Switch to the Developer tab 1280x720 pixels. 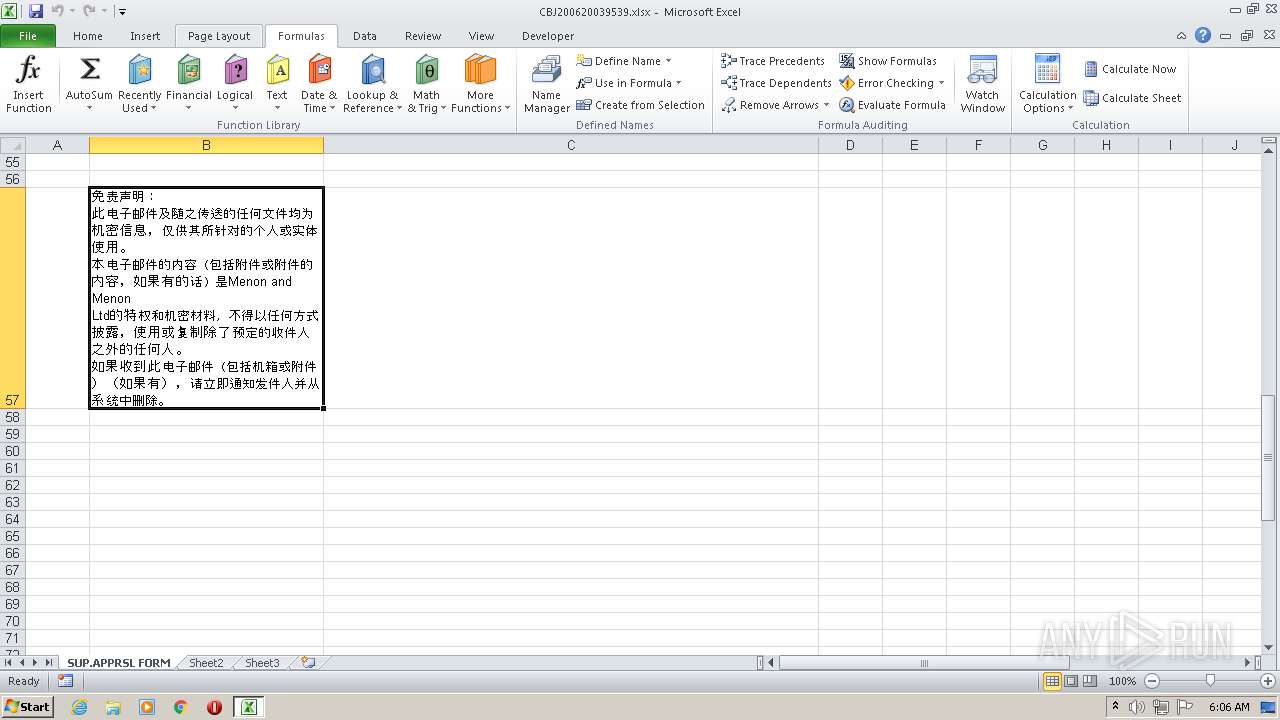[x=548, y=36]
